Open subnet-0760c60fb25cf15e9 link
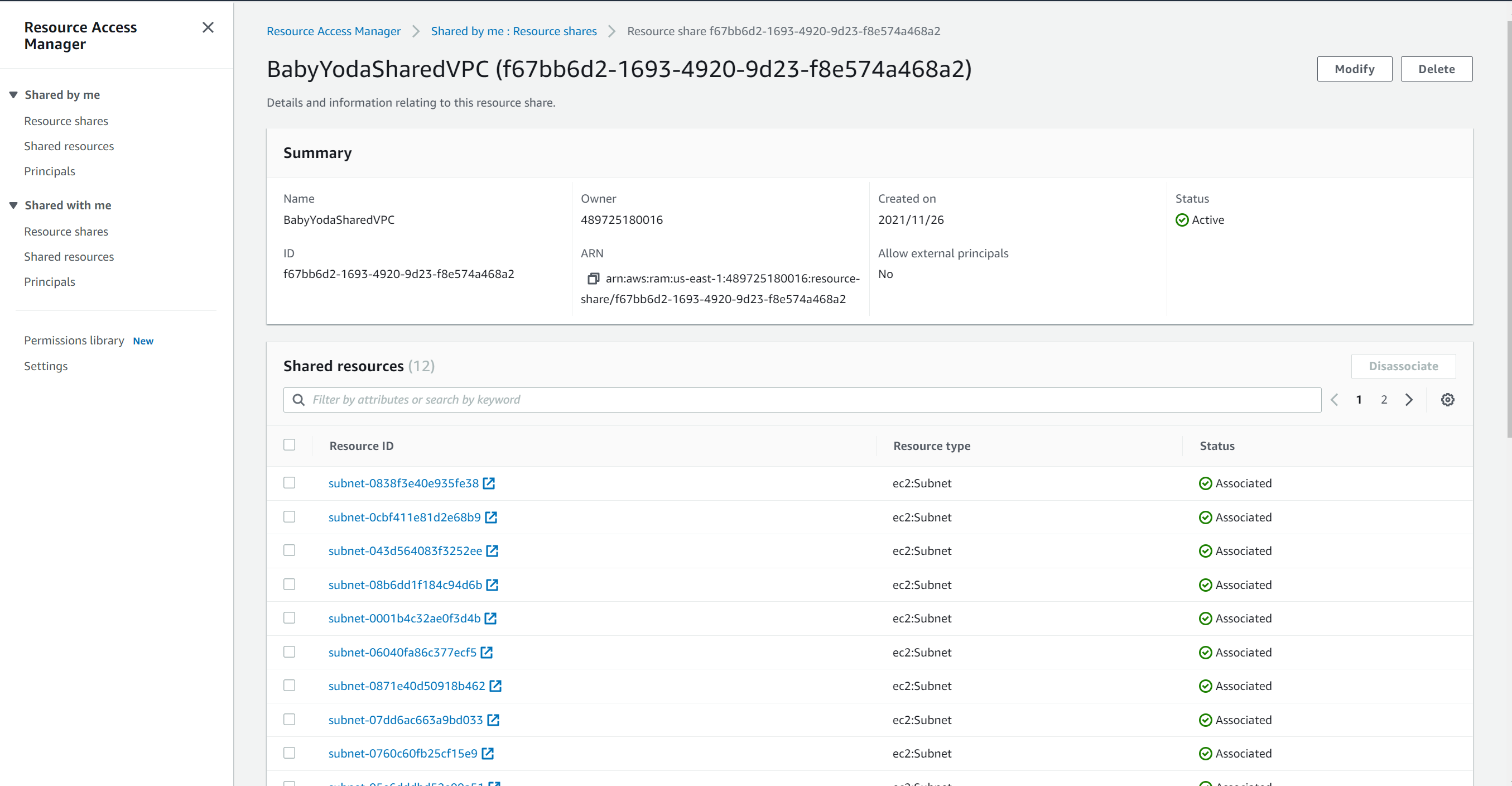The width and height of the screenshot is (1512, 786). coord(403,753)
